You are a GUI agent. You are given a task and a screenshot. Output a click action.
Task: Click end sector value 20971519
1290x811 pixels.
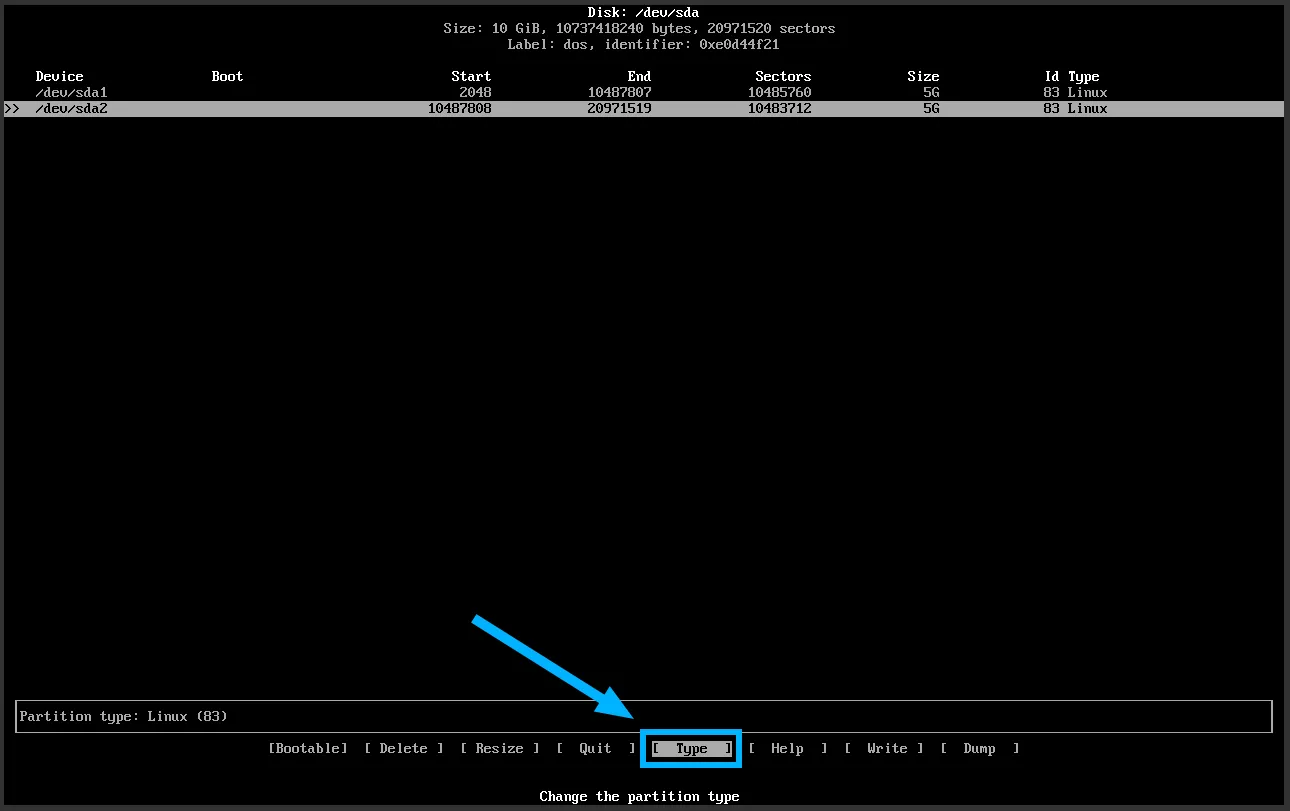click(619, 108)
